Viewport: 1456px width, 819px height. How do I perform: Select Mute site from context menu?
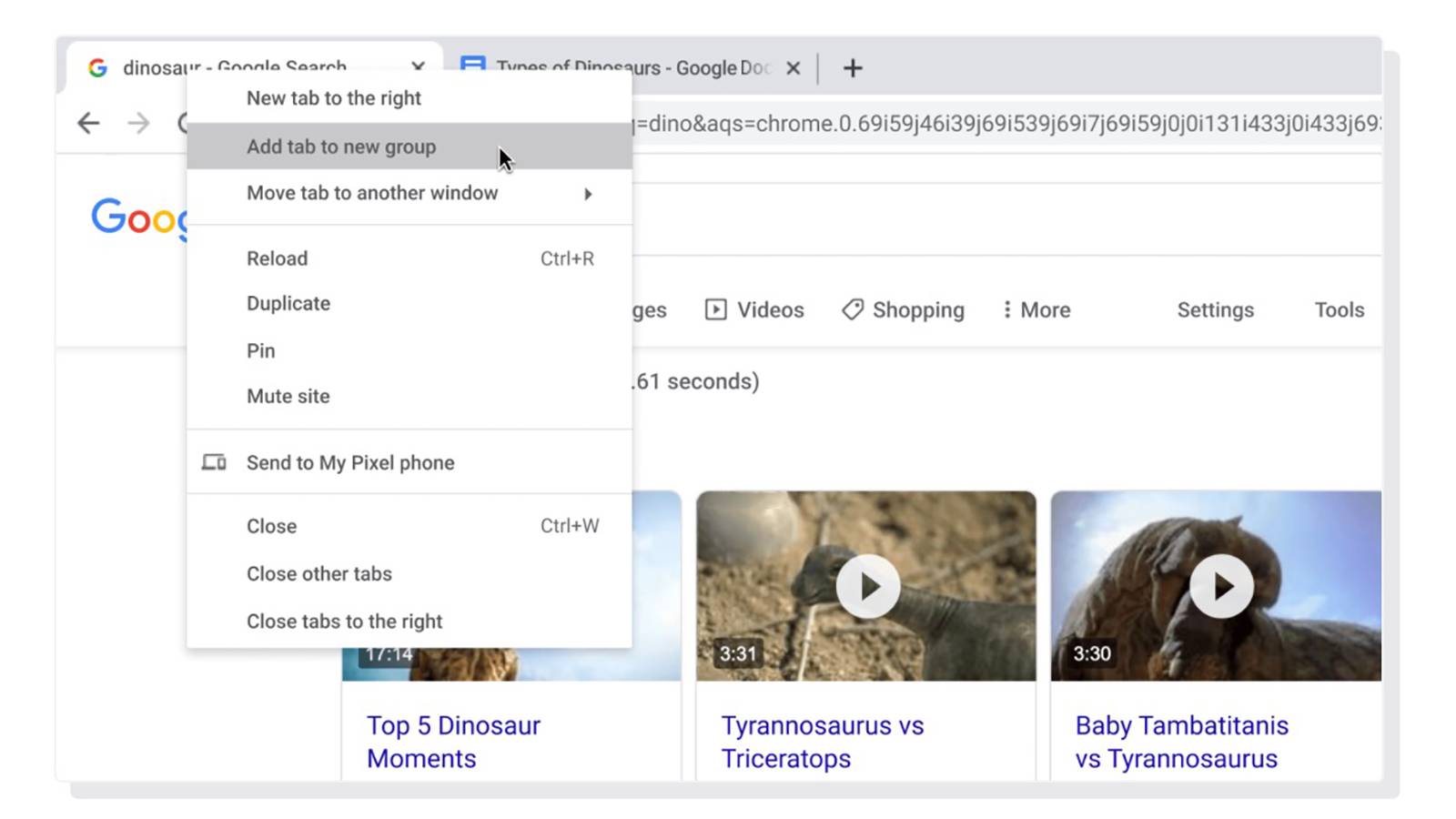[x=288, y=397]
